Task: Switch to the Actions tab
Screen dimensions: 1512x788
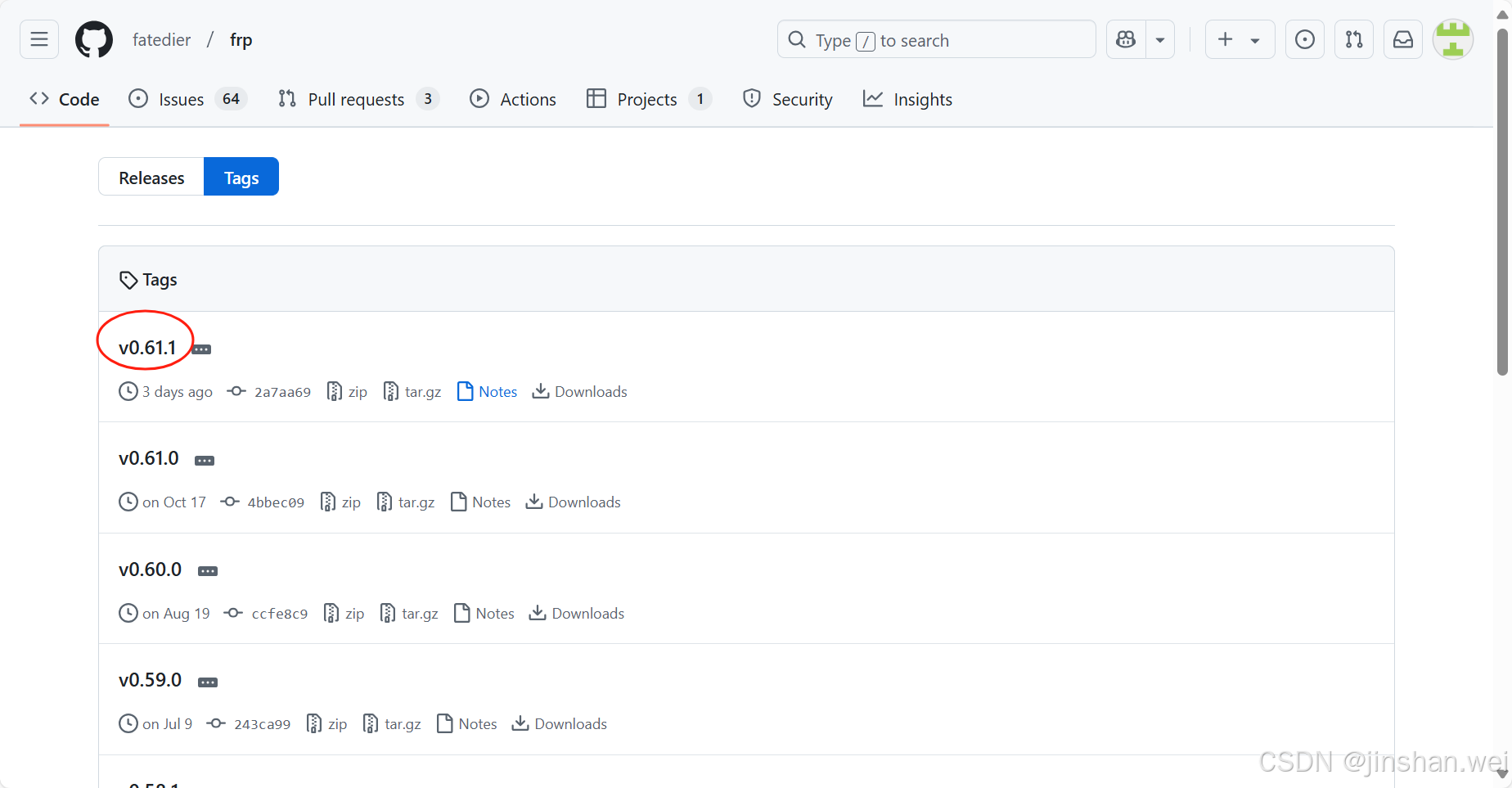Action: point(513,99)
